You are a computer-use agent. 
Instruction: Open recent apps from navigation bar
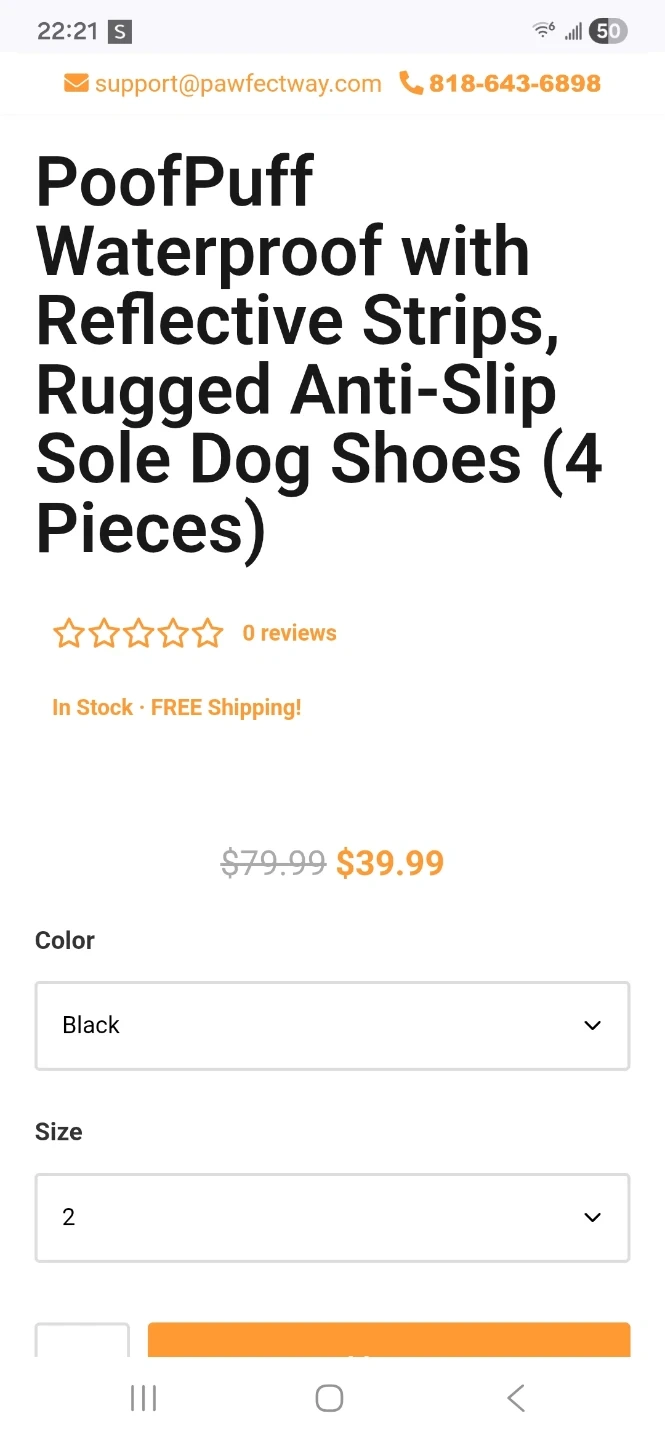pyautogui.click(x=144, y=1398)
